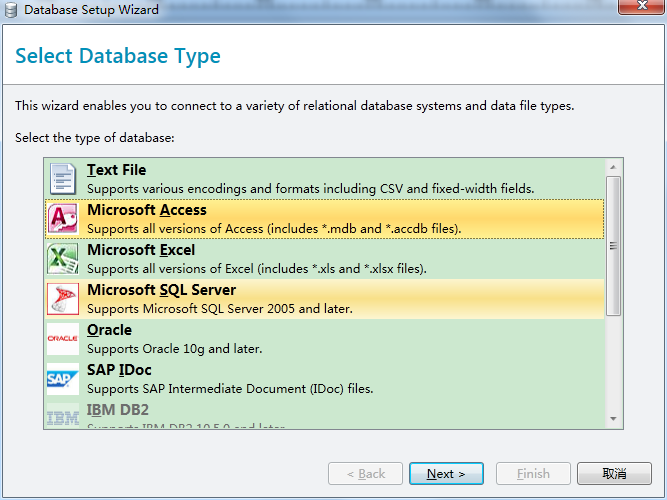Click the database icon in title bar
The width and height of the screenshot is (667, 500).
coord(11,10)
